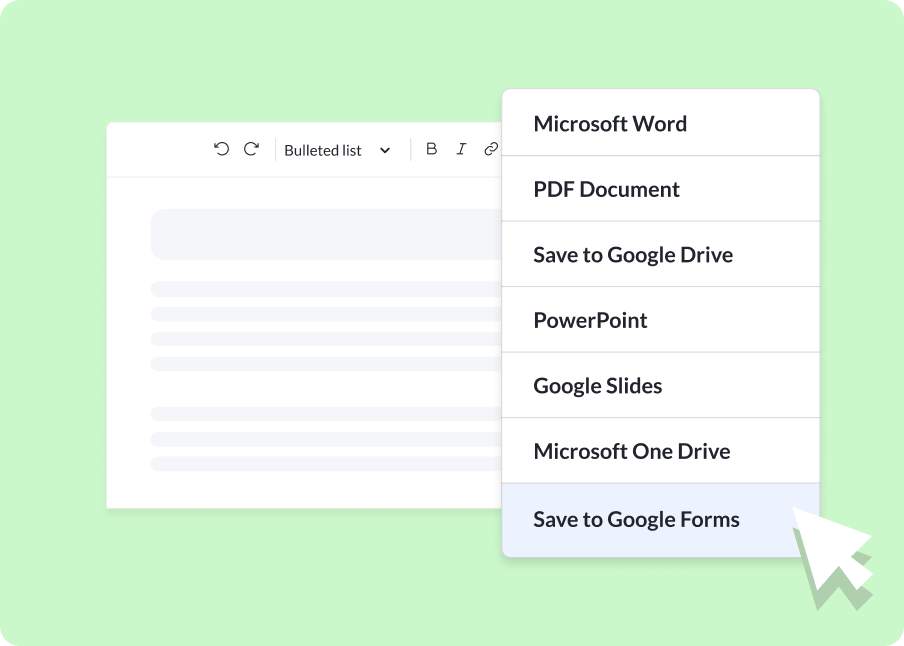Open the Bulleted list style dropdown
Image resolution: width=904 pixels, height=646 pixels.
tap(337, 151)
